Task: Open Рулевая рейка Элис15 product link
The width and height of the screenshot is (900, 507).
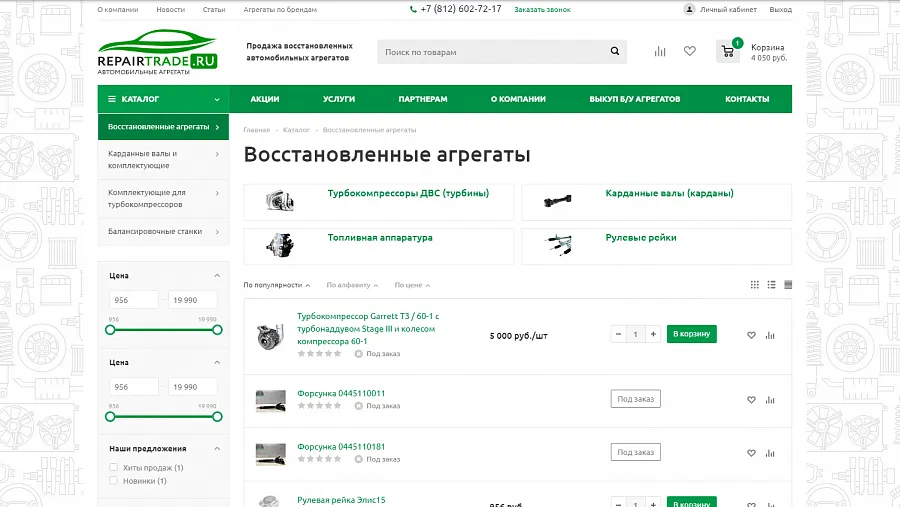Action: click(341, 500)
